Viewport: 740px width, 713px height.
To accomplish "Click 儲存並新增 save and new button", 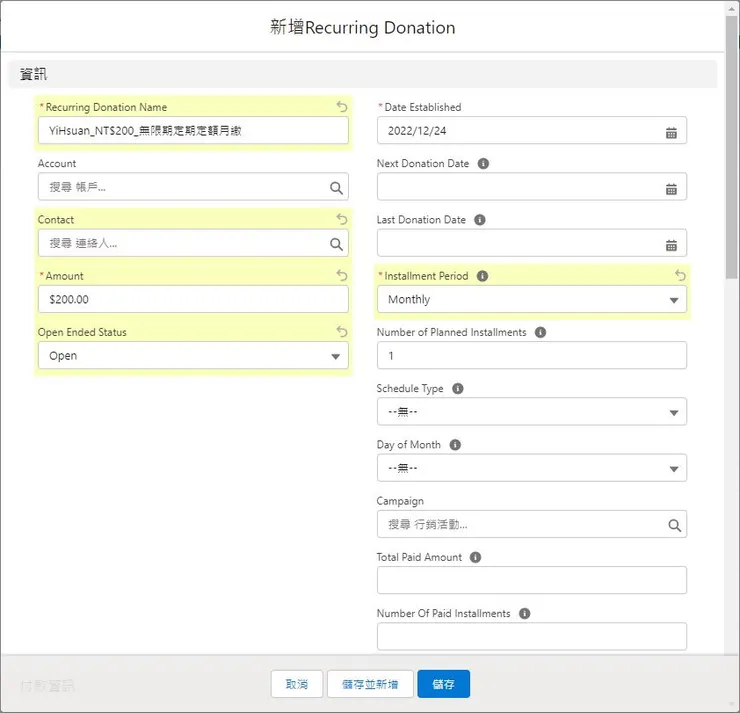I will [370, 684].
